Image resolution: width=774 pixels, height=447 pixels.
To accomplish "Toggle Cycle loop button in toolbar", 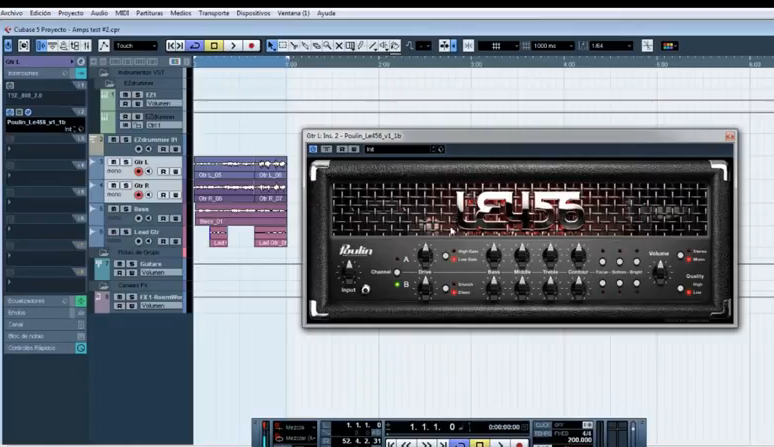I will (195, 46).
